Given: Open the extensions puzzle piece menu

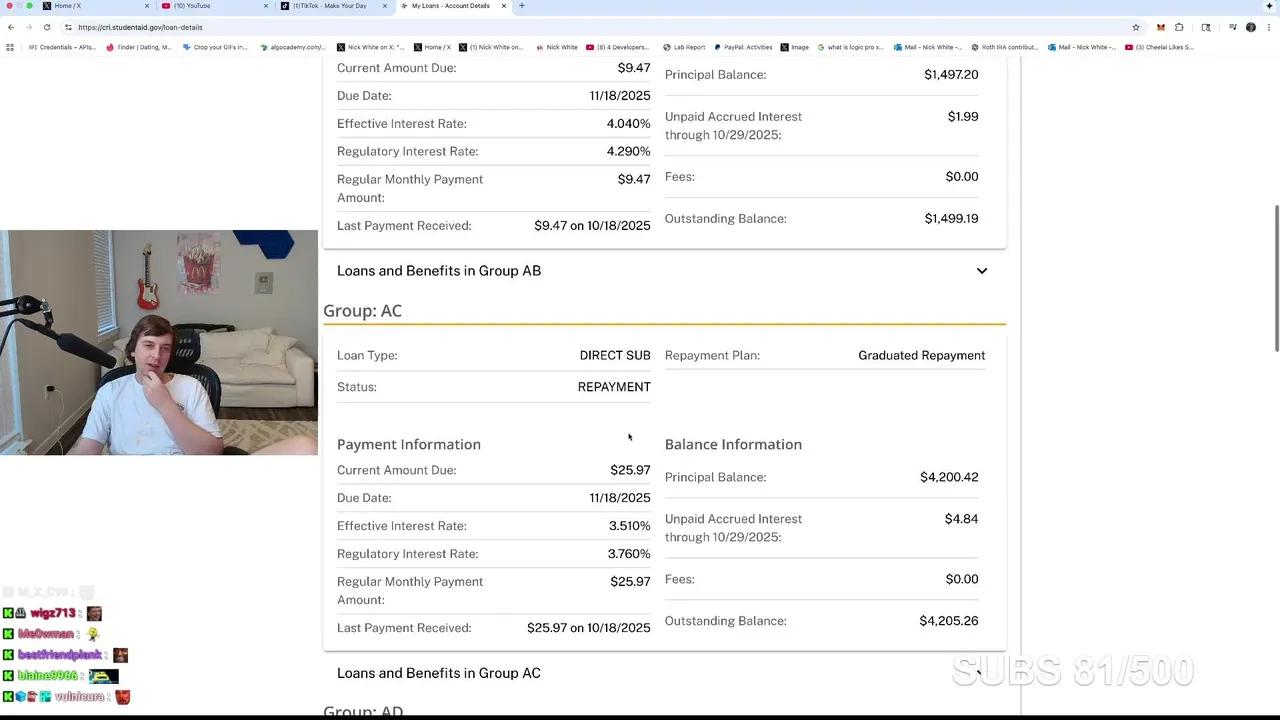Looking at the screenshot, I should click(1179, 27).
